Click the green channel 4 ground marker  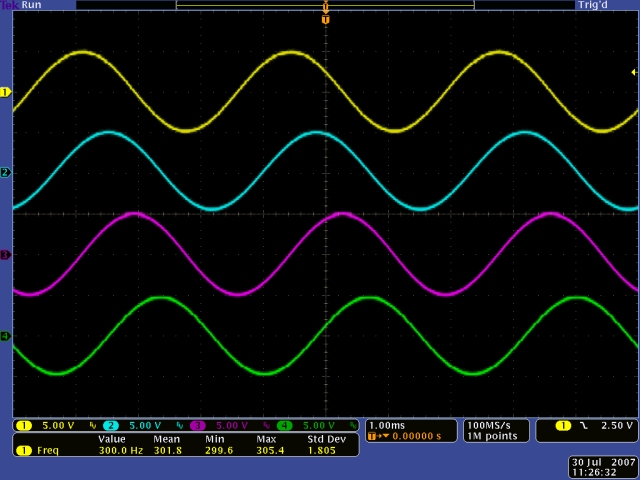pyautogui.click(x=5, y=336)
